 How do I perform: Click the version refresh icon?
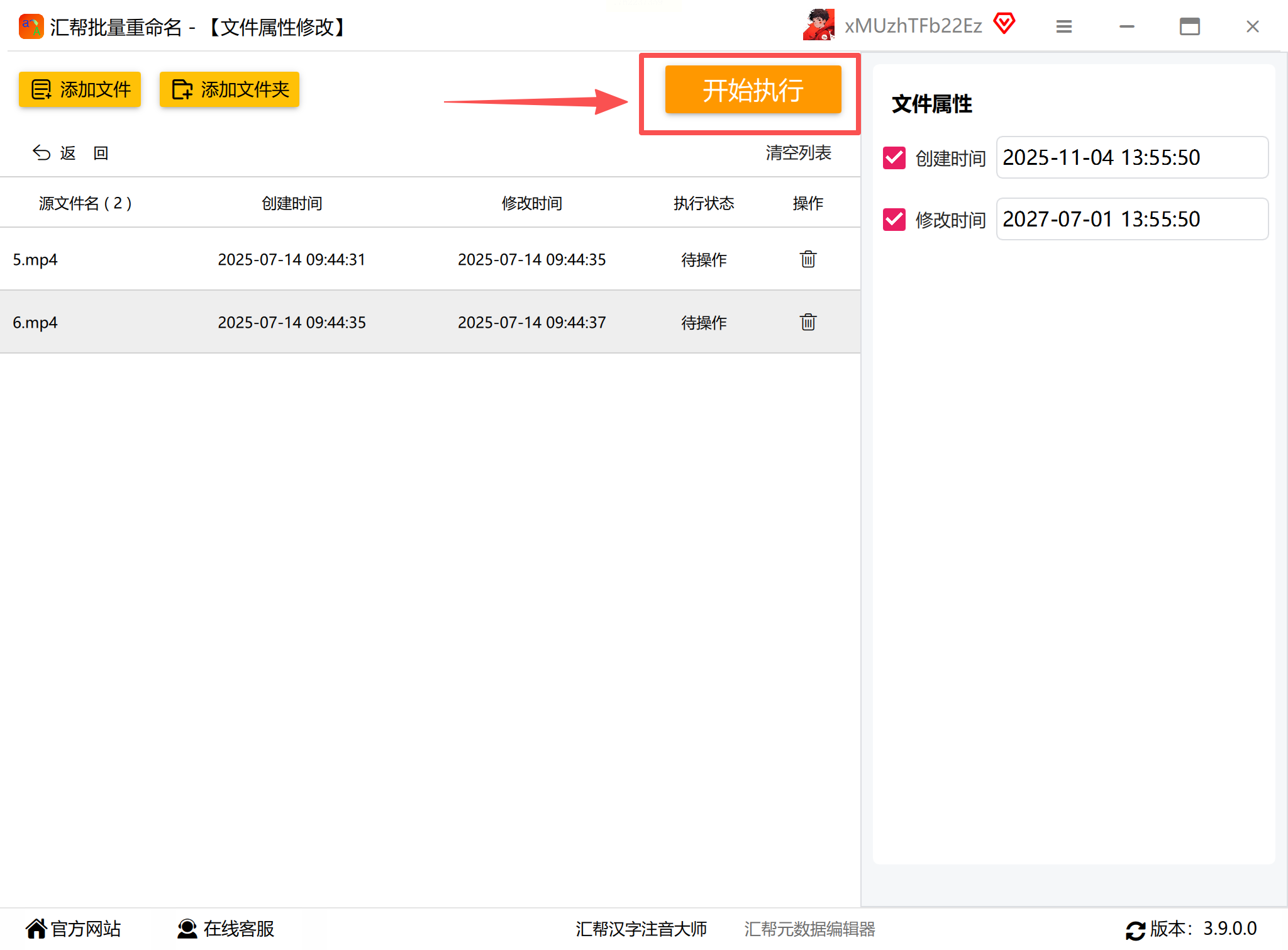coord(1135,930)
